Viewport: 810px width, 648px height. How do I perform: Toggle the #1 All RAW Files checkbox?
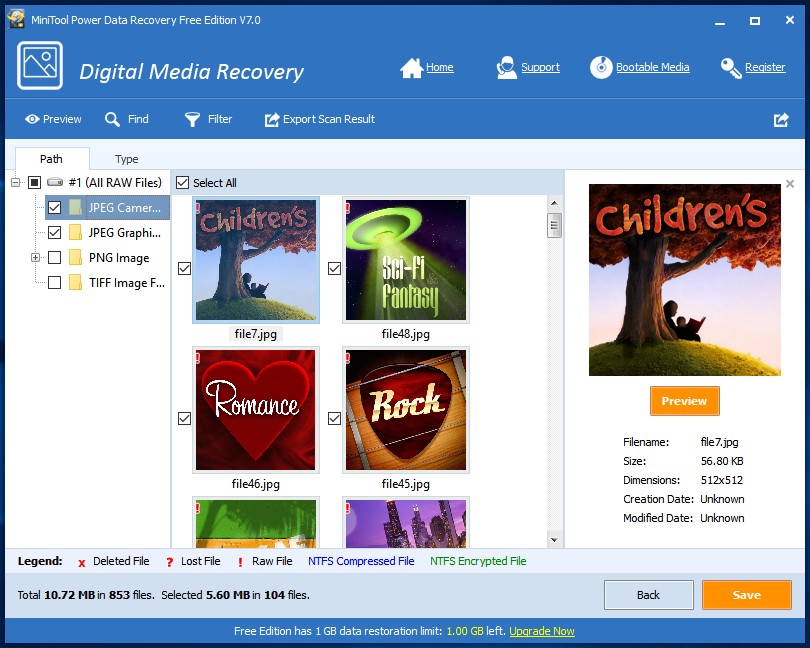(x=34, y=182)
